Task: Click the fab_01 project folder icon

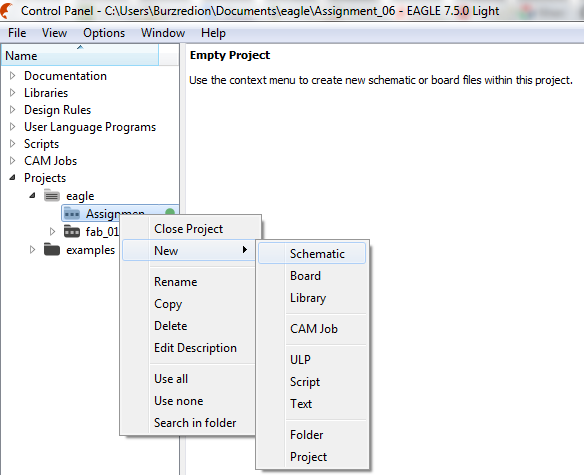Action: [x=72, y=231]
